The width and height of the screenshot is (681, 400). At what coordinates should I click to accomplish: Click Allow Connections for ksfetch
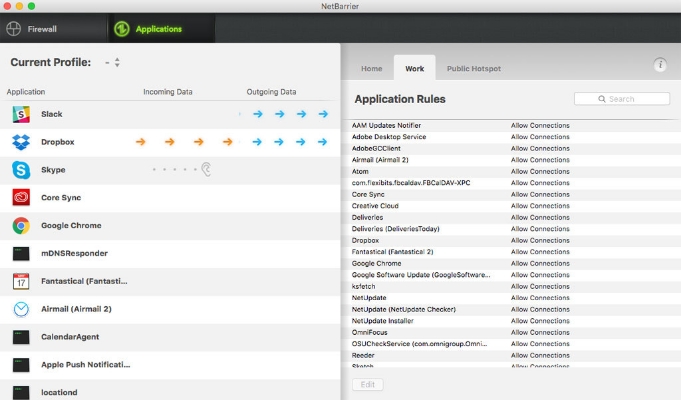(540, 287)
